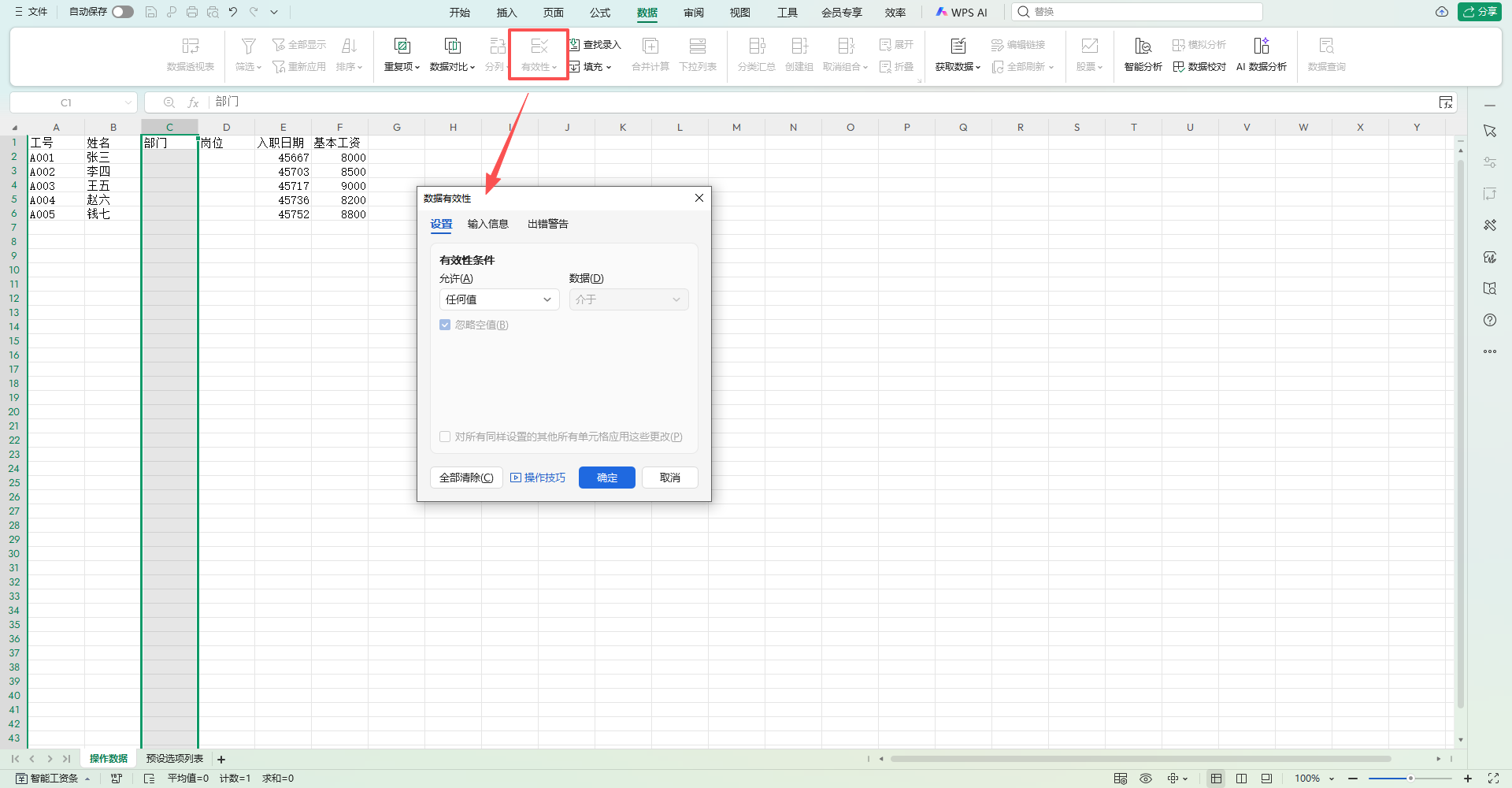The image size is (1512, 788).
Task: Click the zoom out minus icon
Action: (1353, 779)
